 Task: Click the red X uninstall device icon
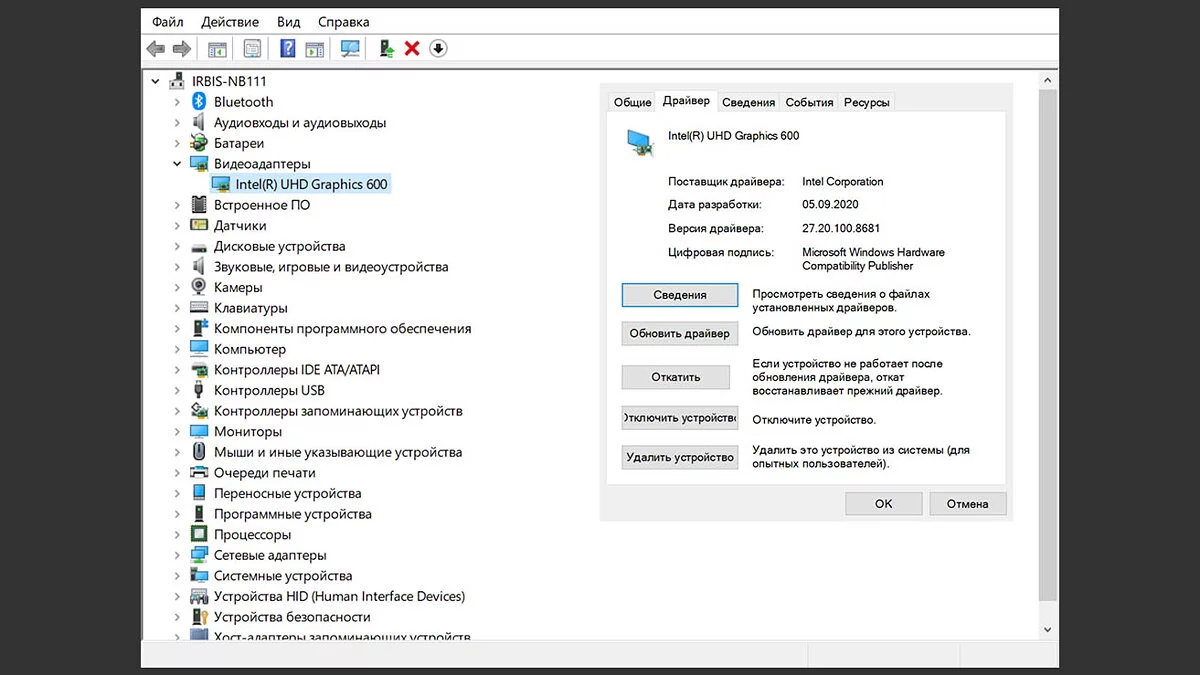412,49
